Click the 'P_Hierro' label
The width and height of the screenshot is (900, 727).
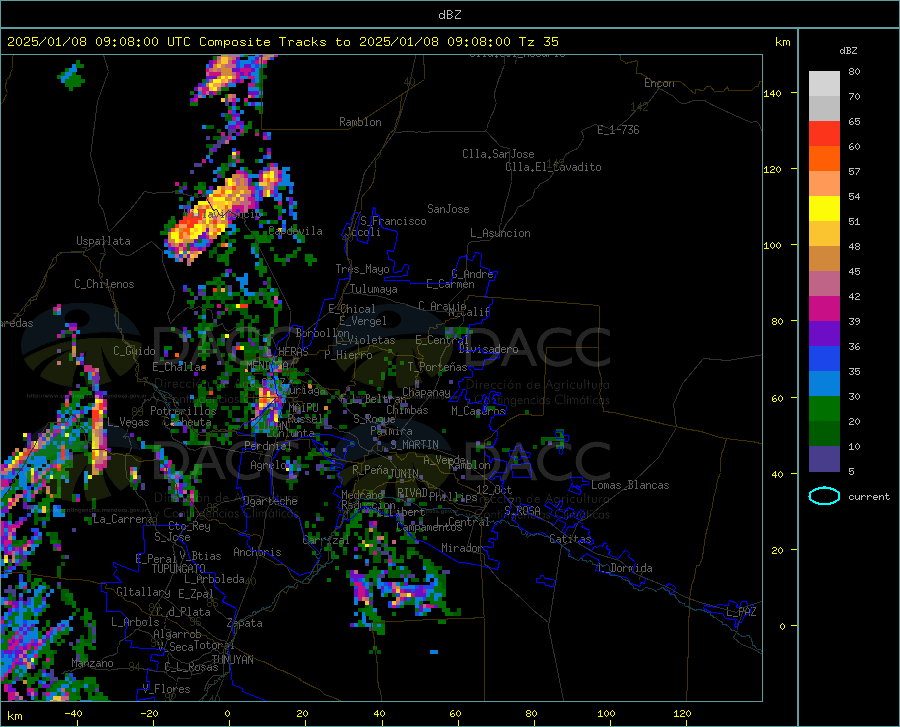pyautogui.click(x=348, y=355)
